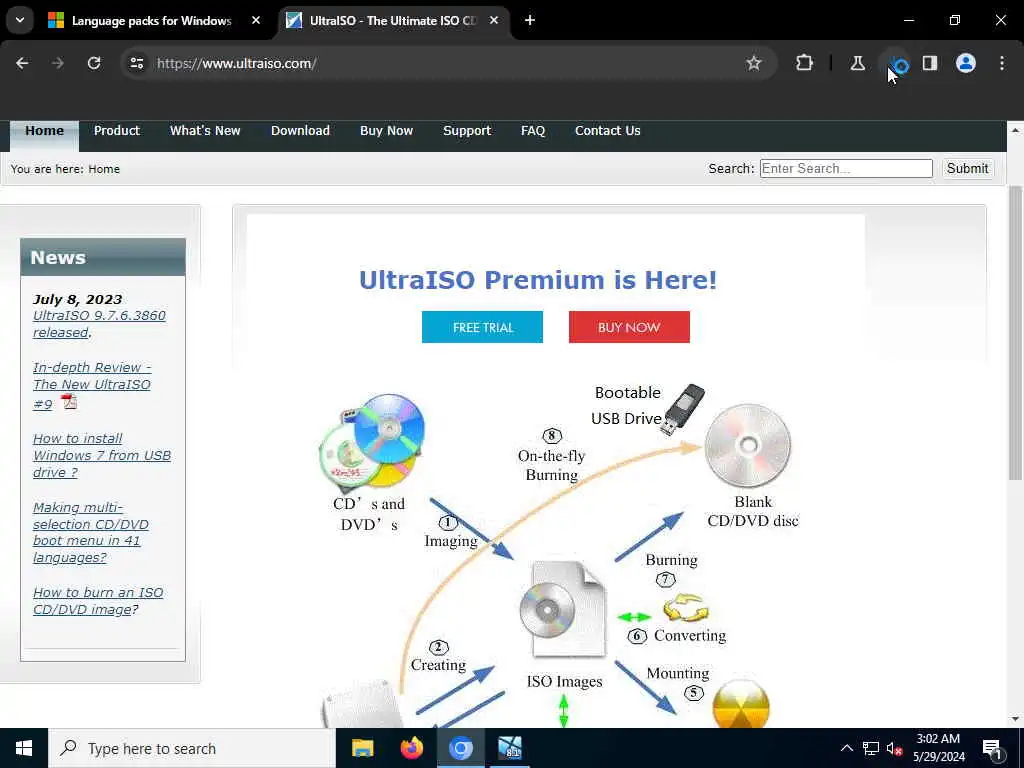
Task: Open the 8.1 app taskbar icon
Action: point(509,748)
